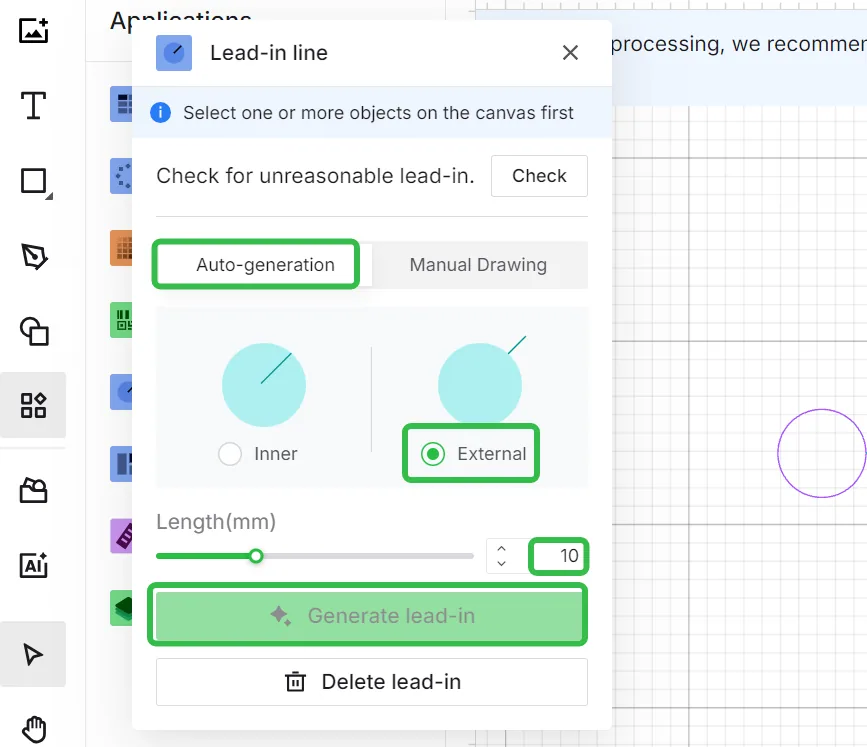Click the Length slider handle
Viewport: 867px width, 747px height.
(255, 556)
